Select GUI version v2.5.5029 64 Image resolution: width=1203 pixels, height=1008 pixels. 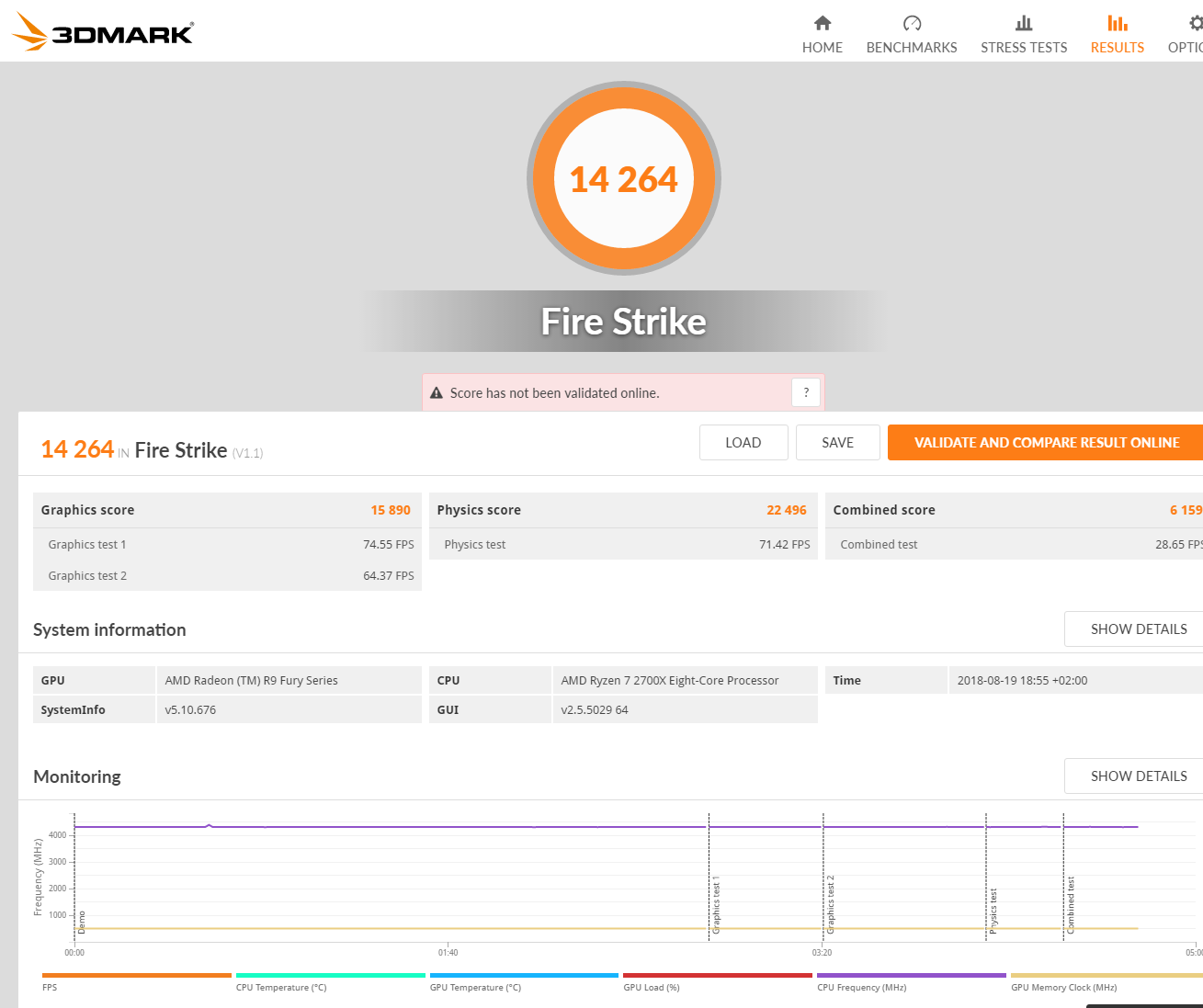point(595,710)
